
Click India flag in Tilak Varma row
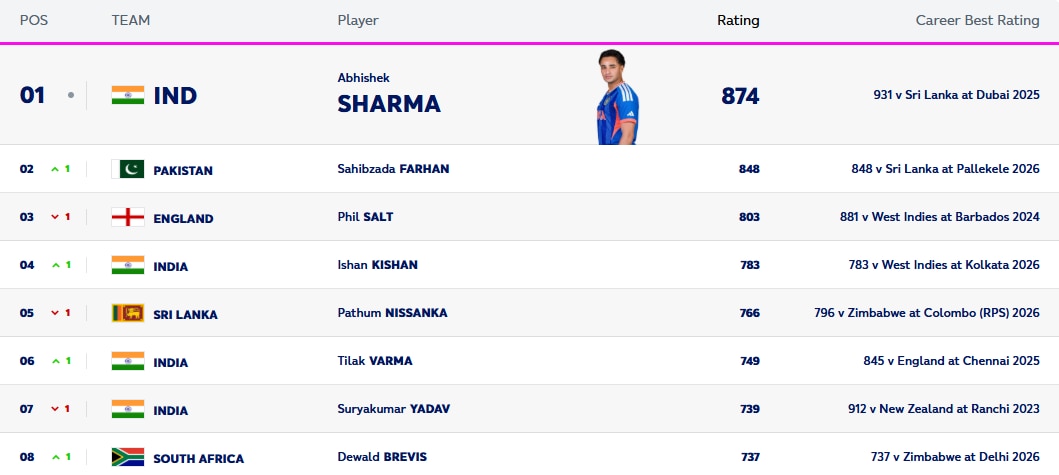tap(127, 362)
